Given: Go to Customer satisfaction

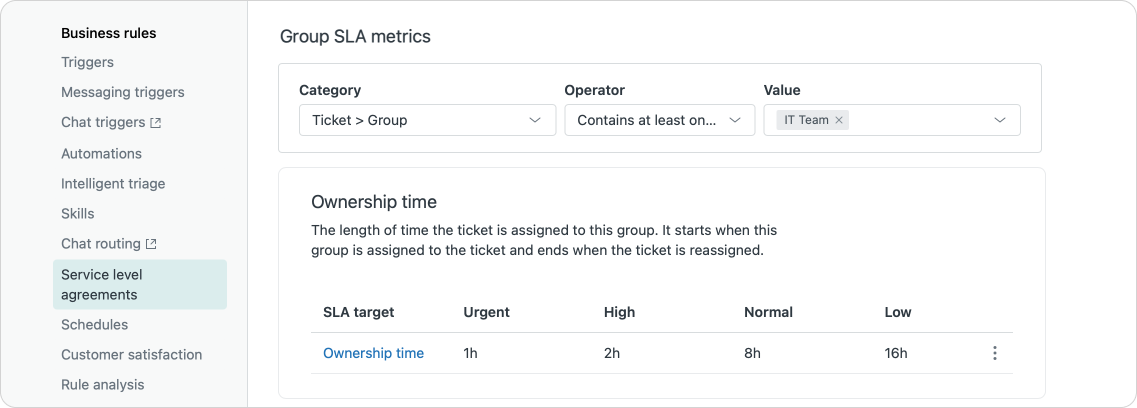Looking at the screenshot, I should (131, 355).
